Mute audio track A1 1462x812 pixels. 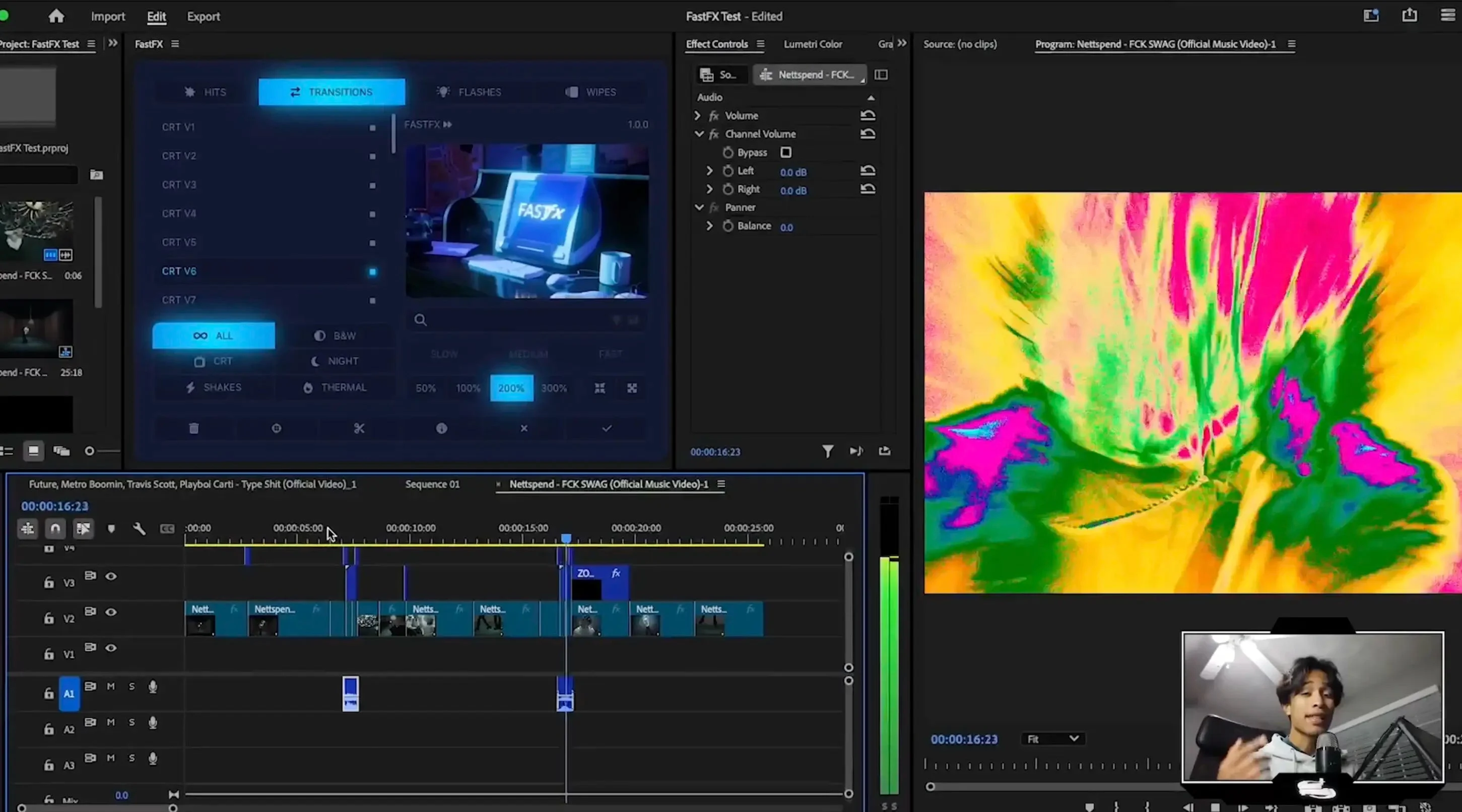pos(111,687)
